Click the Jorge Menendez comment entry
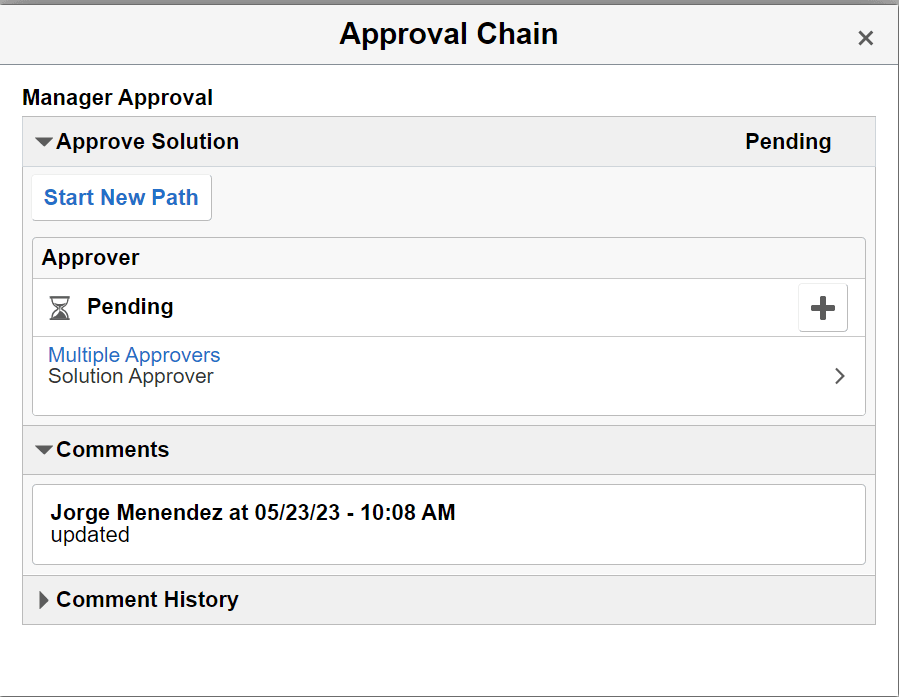This screenshot has width=899, height=697. [253, 512]
